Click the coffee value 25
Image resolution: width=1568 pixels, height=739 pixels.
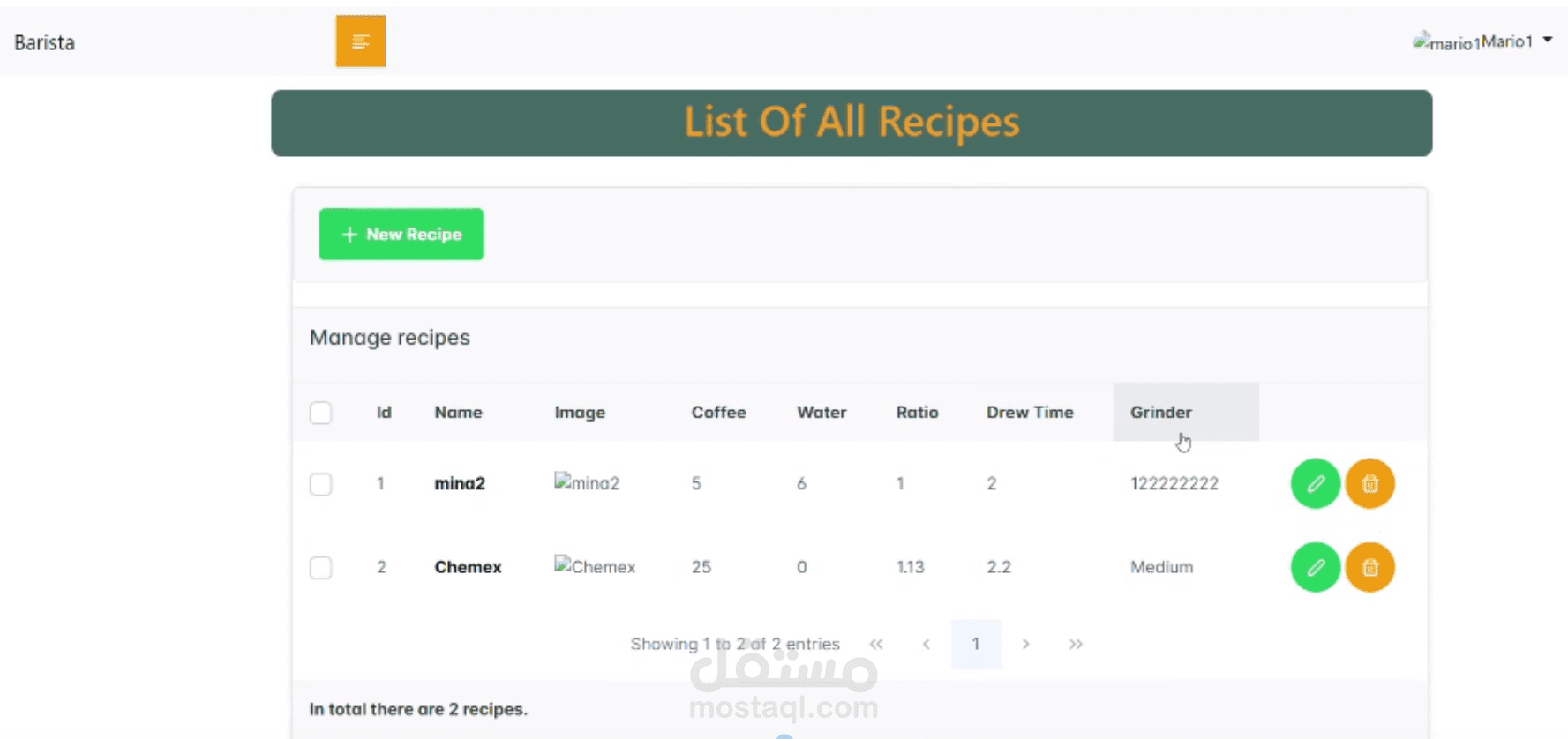click(701, 567)
